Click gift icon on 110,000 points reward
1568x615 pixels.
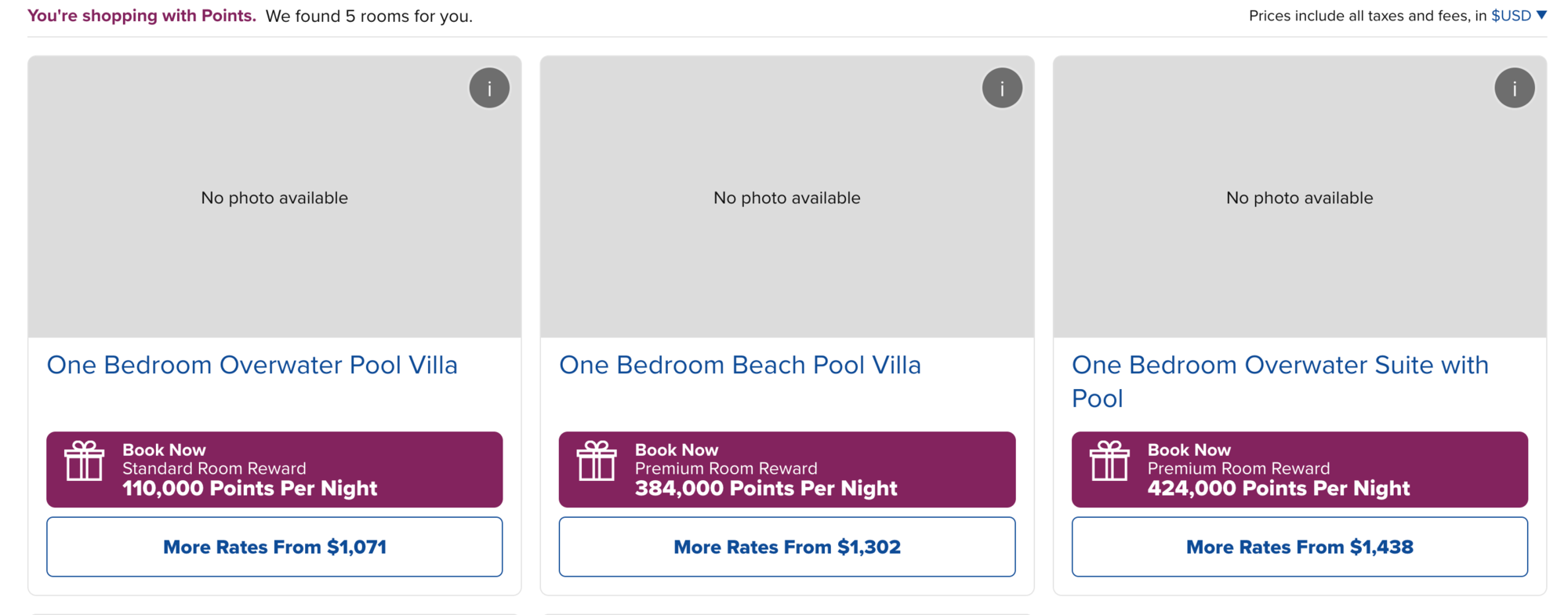coord(84,461)
